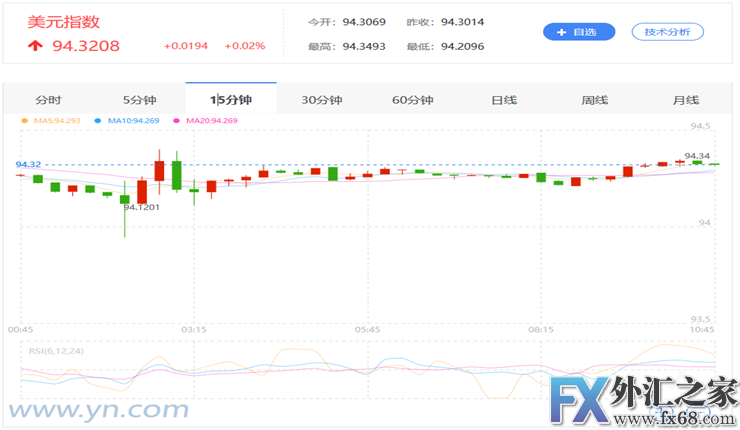
Task: Click the 94.1201 low-price annotation
Action: coord(142,207)
